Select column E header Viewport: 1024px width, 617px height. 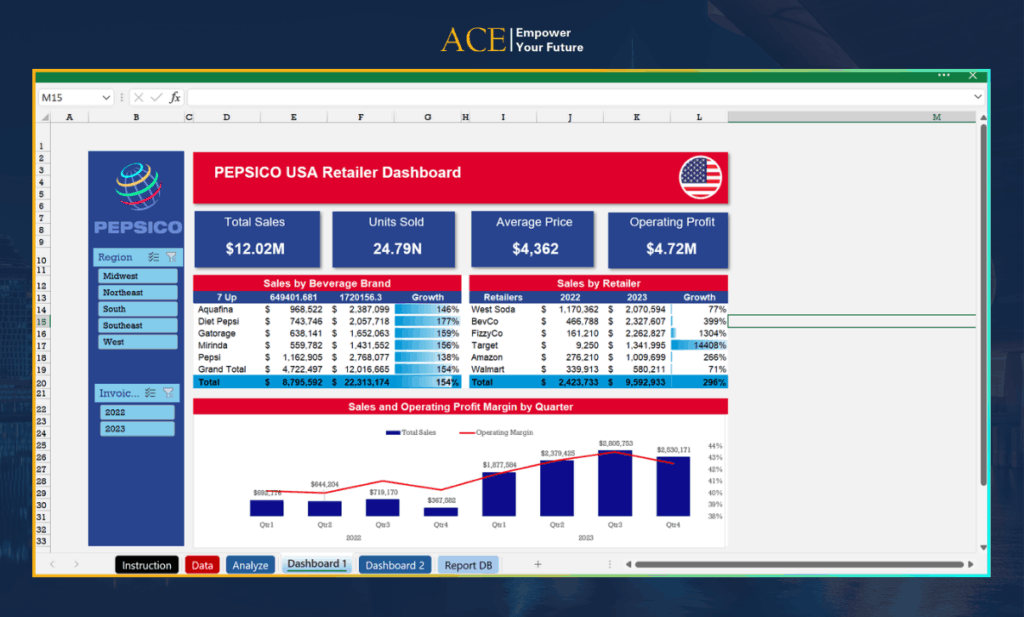pos(293,117)
